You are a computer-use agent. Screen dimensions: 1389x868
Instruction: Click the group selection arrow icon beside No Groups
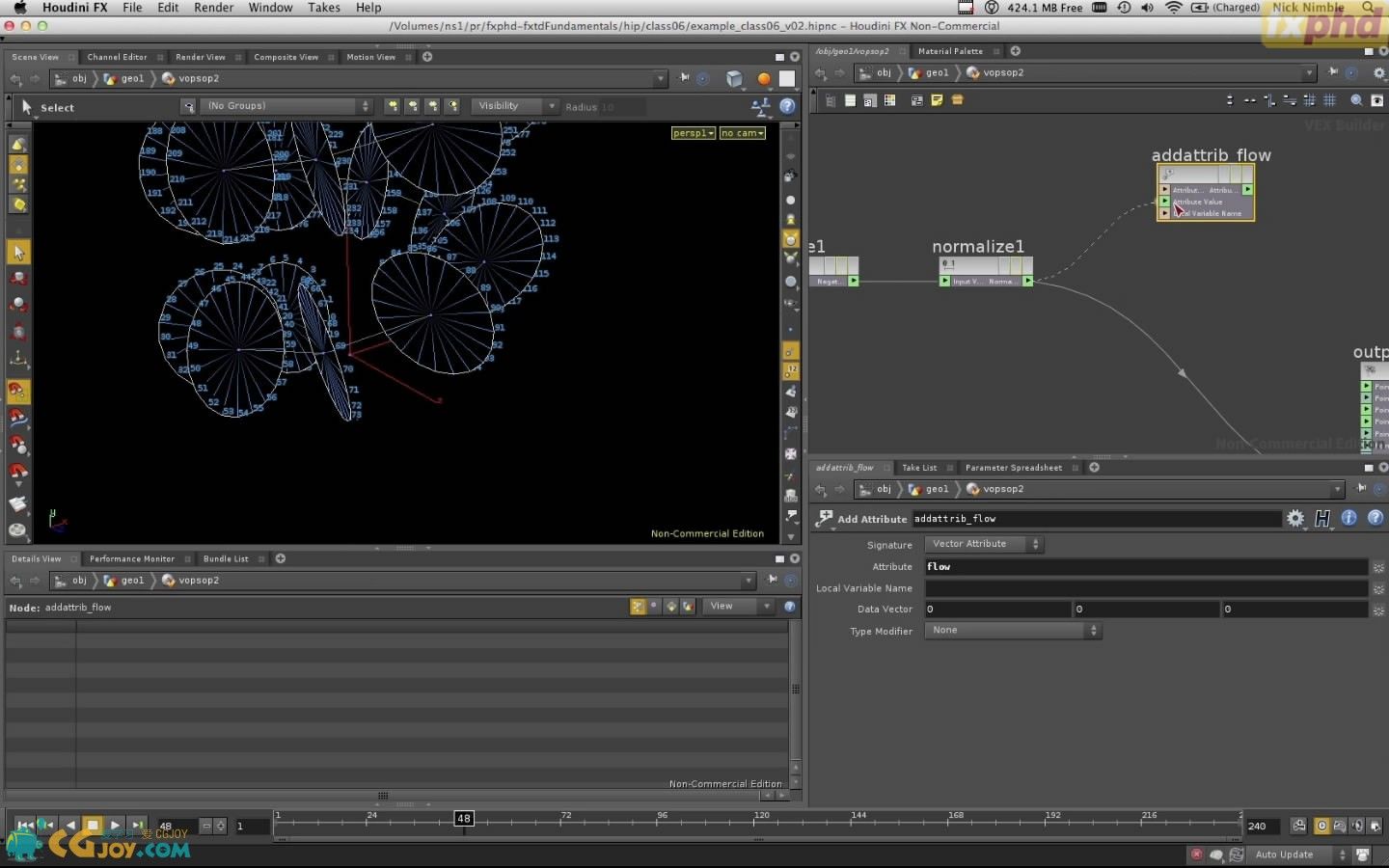(188, 106)
